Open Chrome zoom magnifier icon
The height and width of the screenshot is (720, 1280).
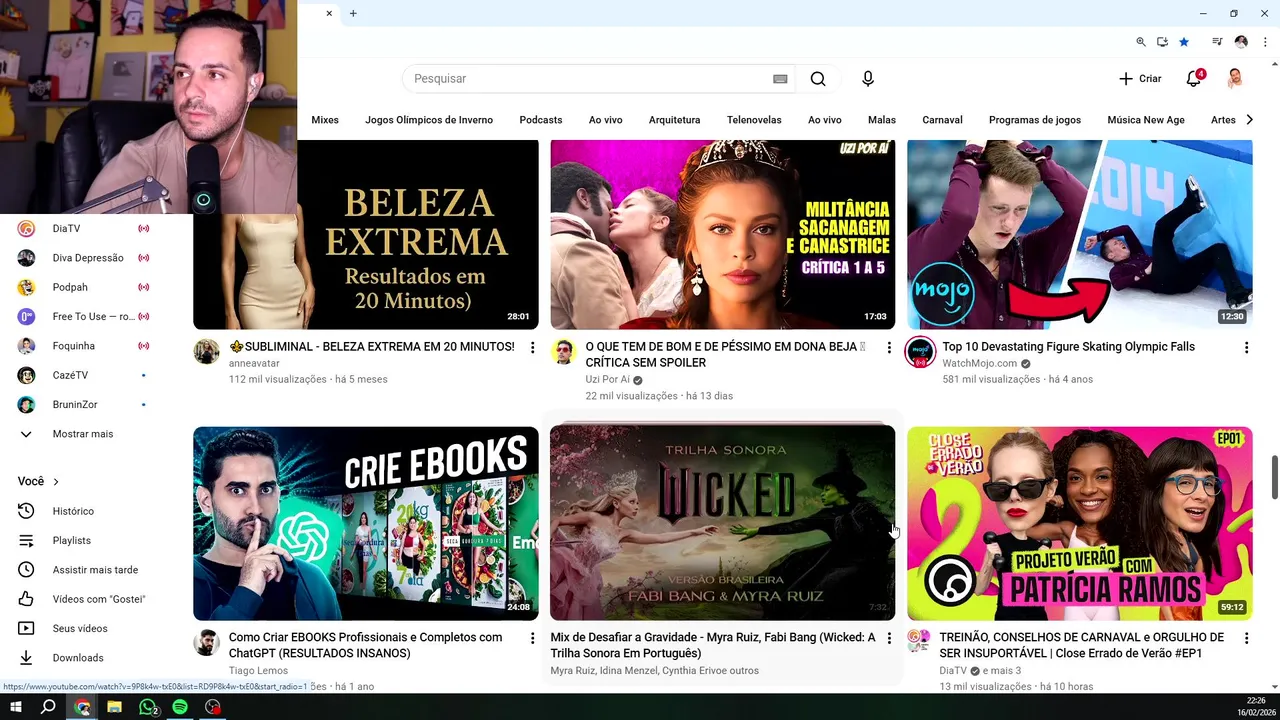[1141, 42]
